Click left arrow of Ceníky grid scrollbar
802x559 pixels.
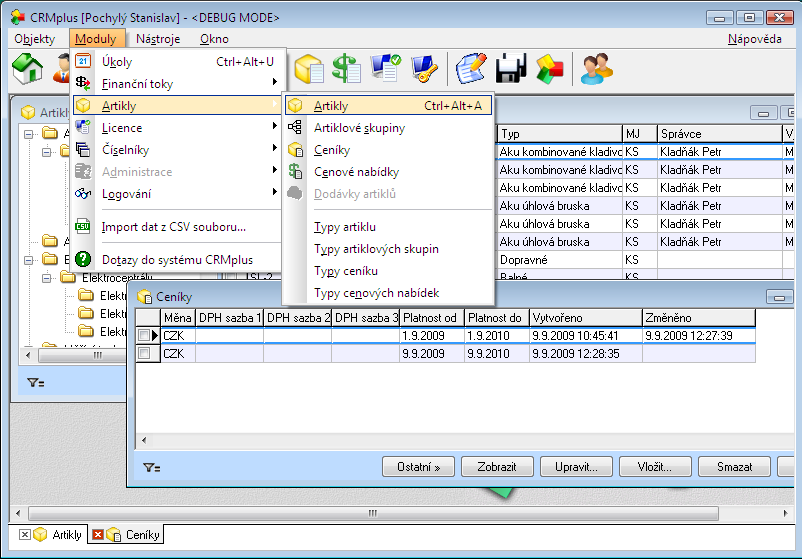[x=144, y=440]
